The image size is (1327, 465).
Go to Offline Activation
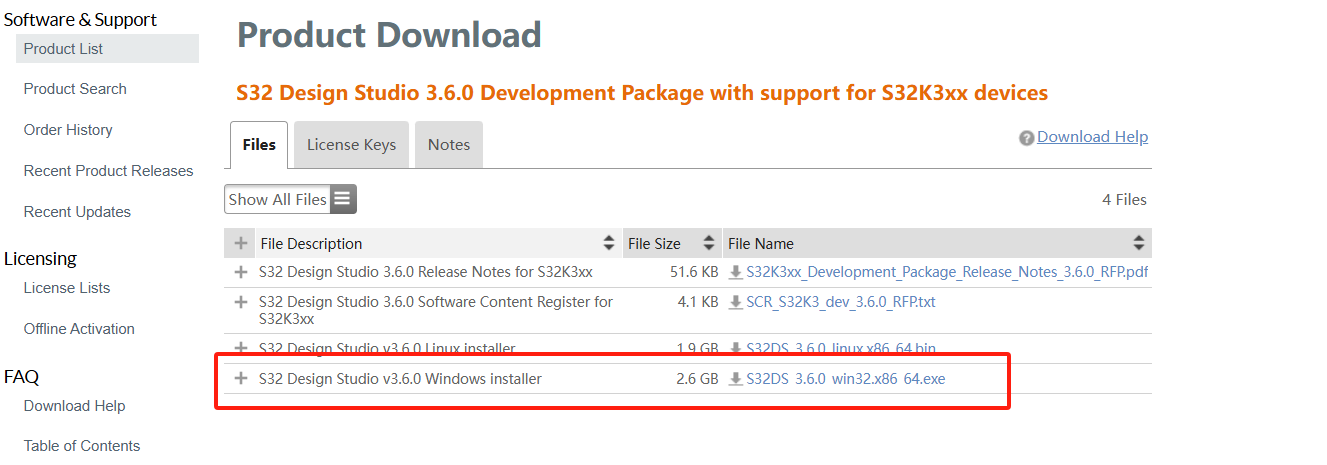79,329
